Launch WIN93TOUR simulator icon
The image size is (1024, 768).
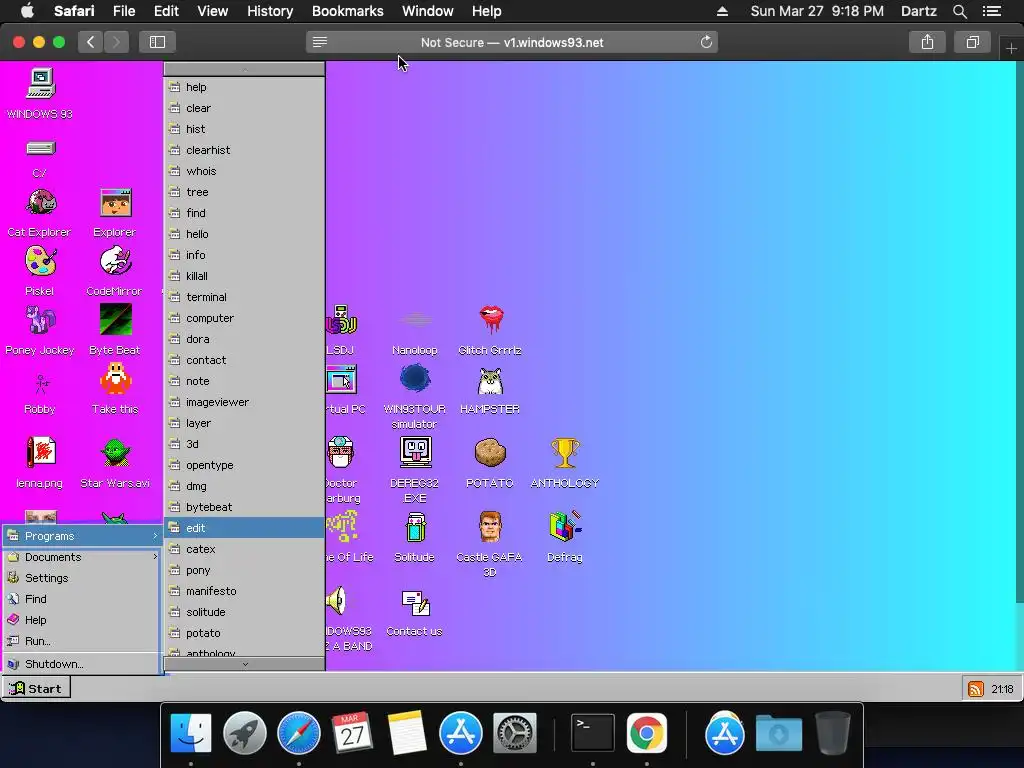point(415,396)
